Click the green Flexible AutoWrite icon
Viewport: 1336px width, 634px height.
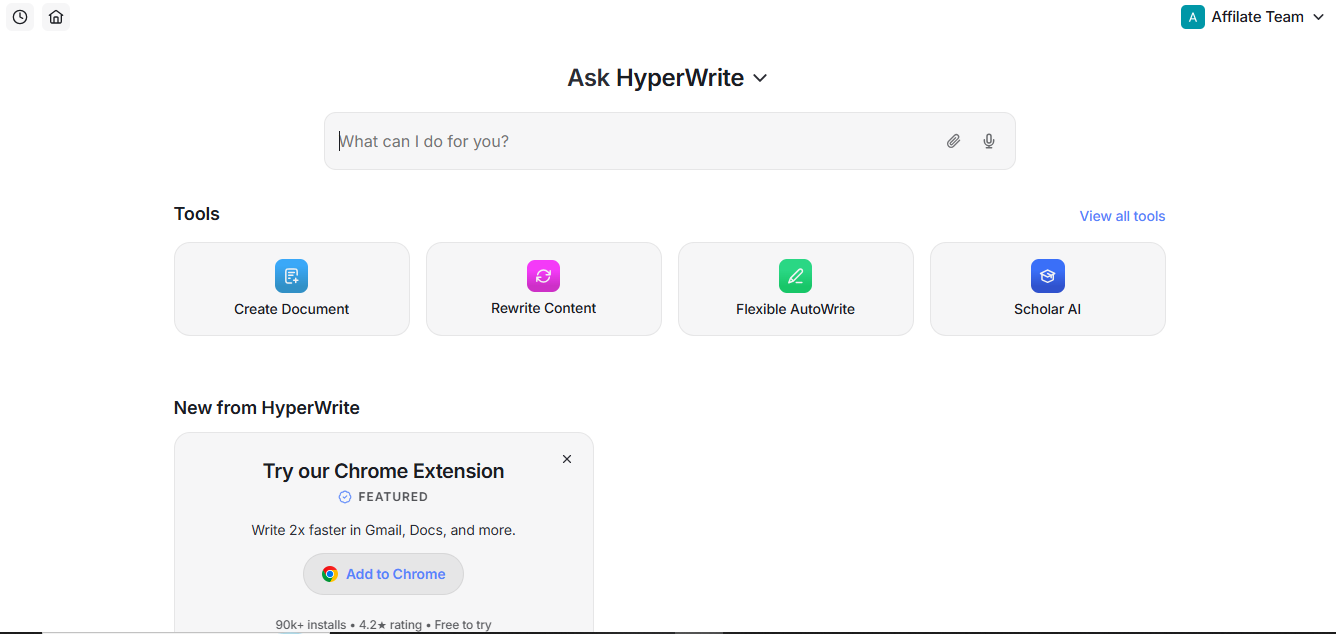pos(796,276)
